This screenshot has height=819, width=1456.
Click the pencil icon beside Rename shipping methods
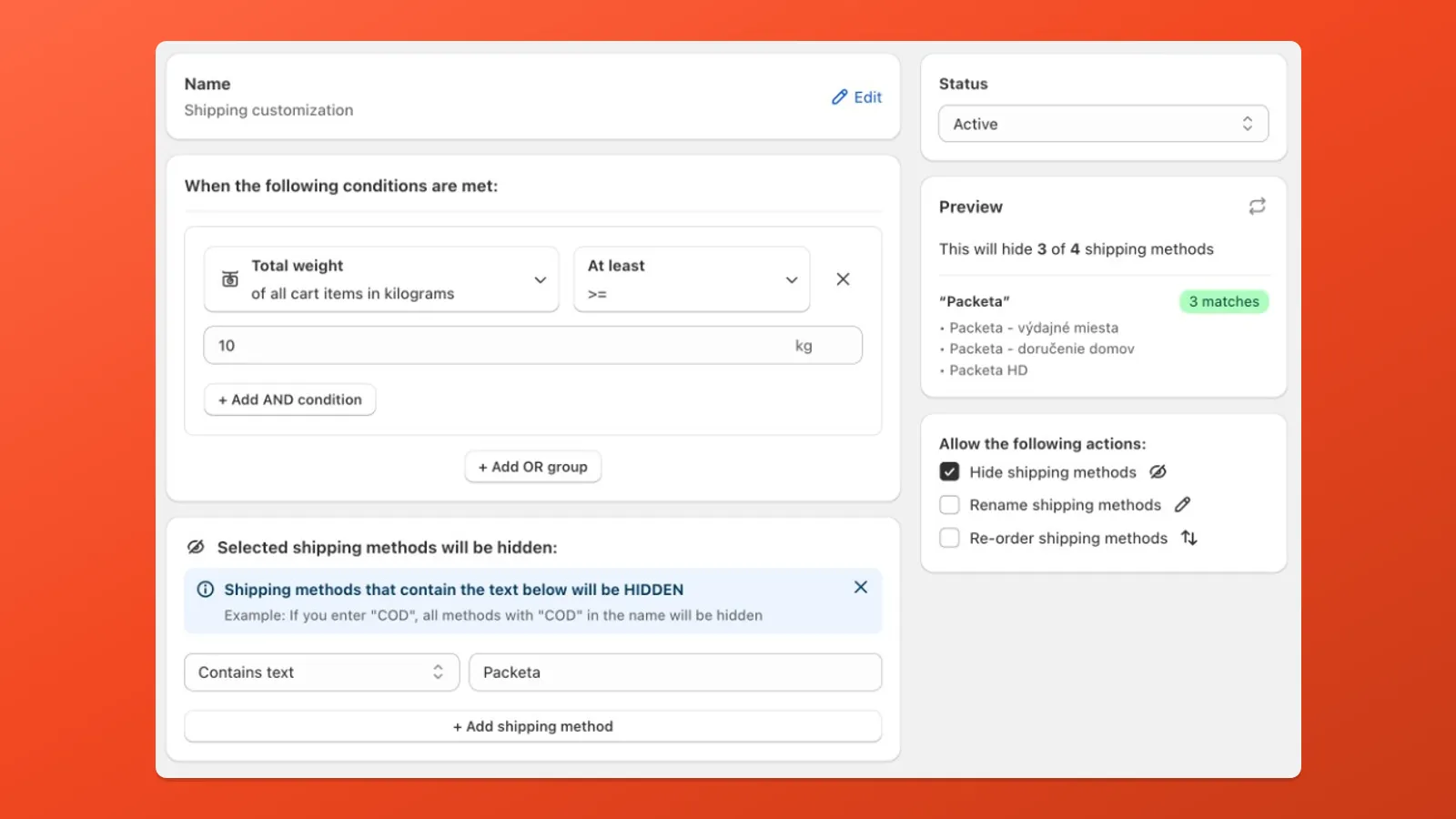pyautogui.click(x=1184, y=504)
